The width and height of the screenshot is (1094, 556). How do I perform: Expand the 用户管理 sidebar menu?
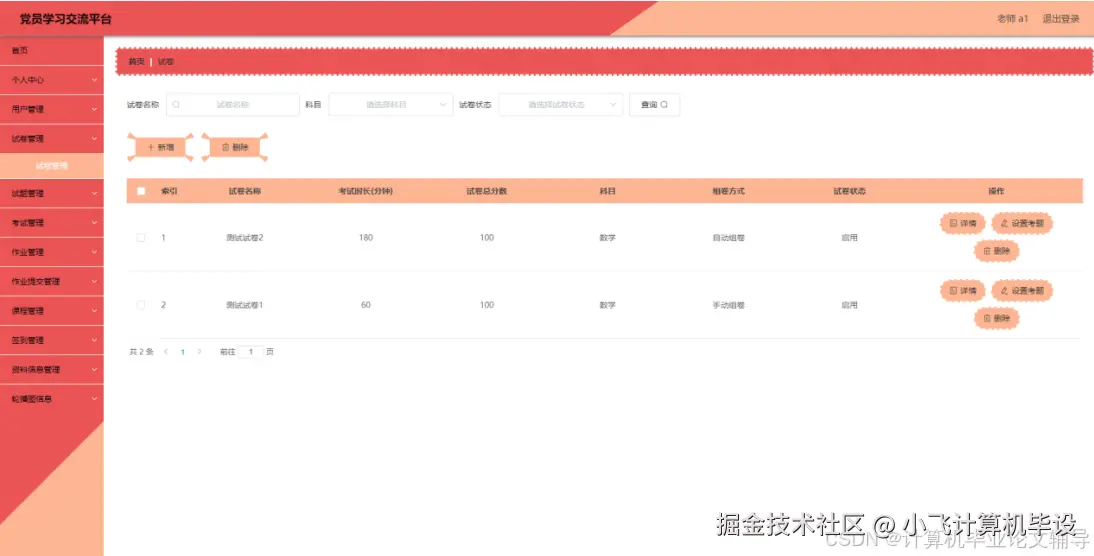click(52, 110)
